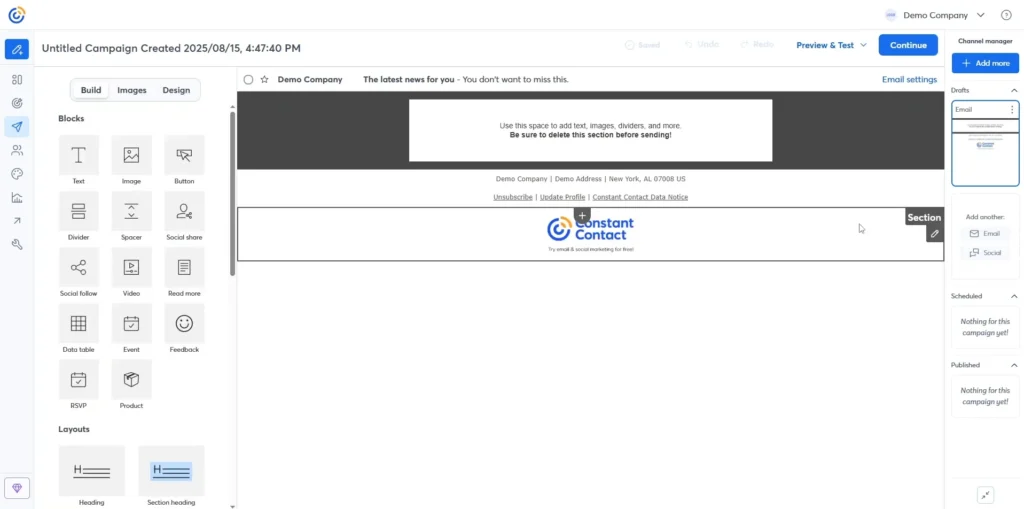Collapse the Drafts section
The width and height of the screenshot is (1024, 509).
coord(1014,90)
